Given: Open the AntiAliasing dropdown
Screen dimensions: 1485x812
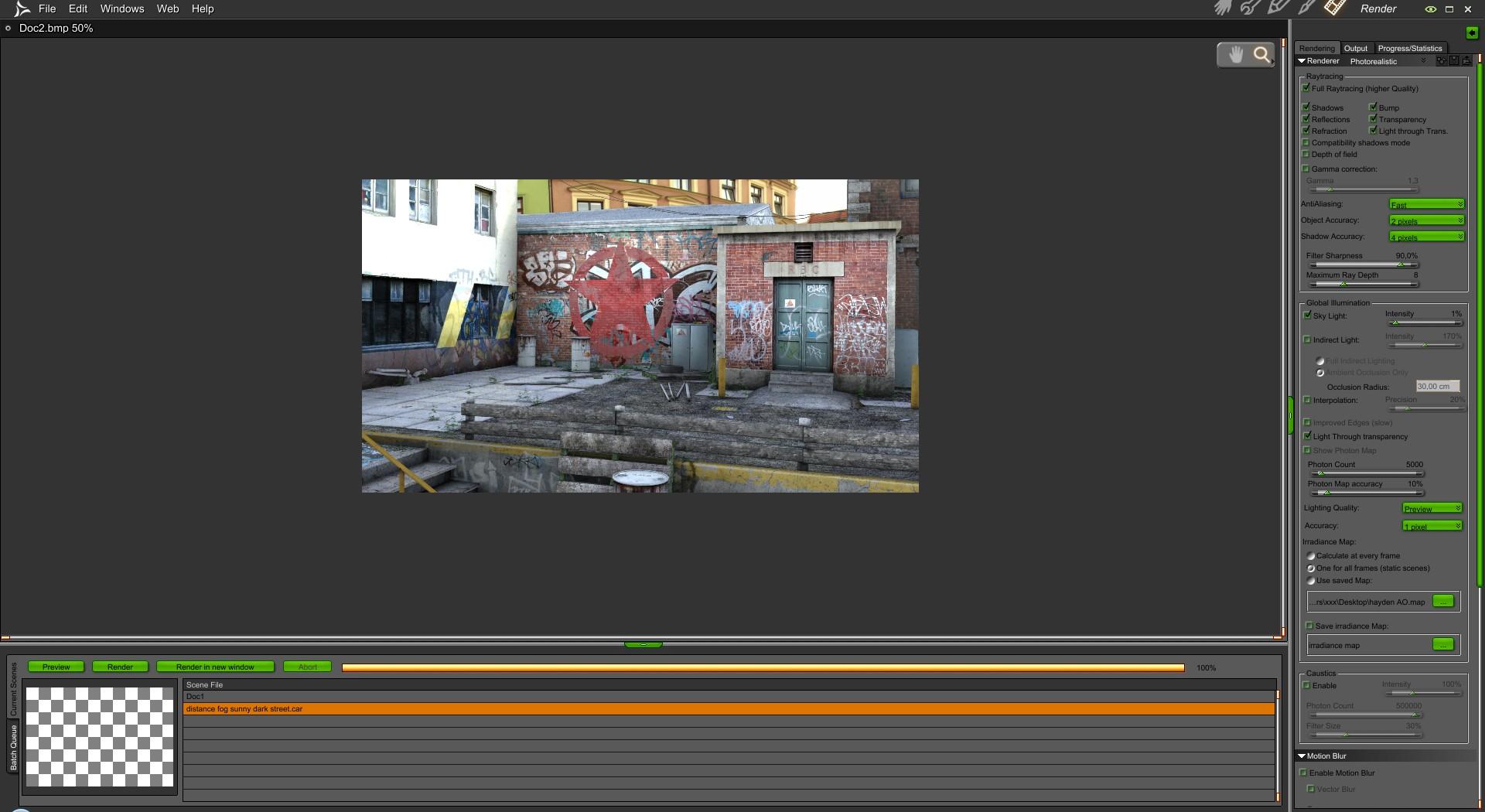Looking at the screenshot, I should (x=1427, y=204).
